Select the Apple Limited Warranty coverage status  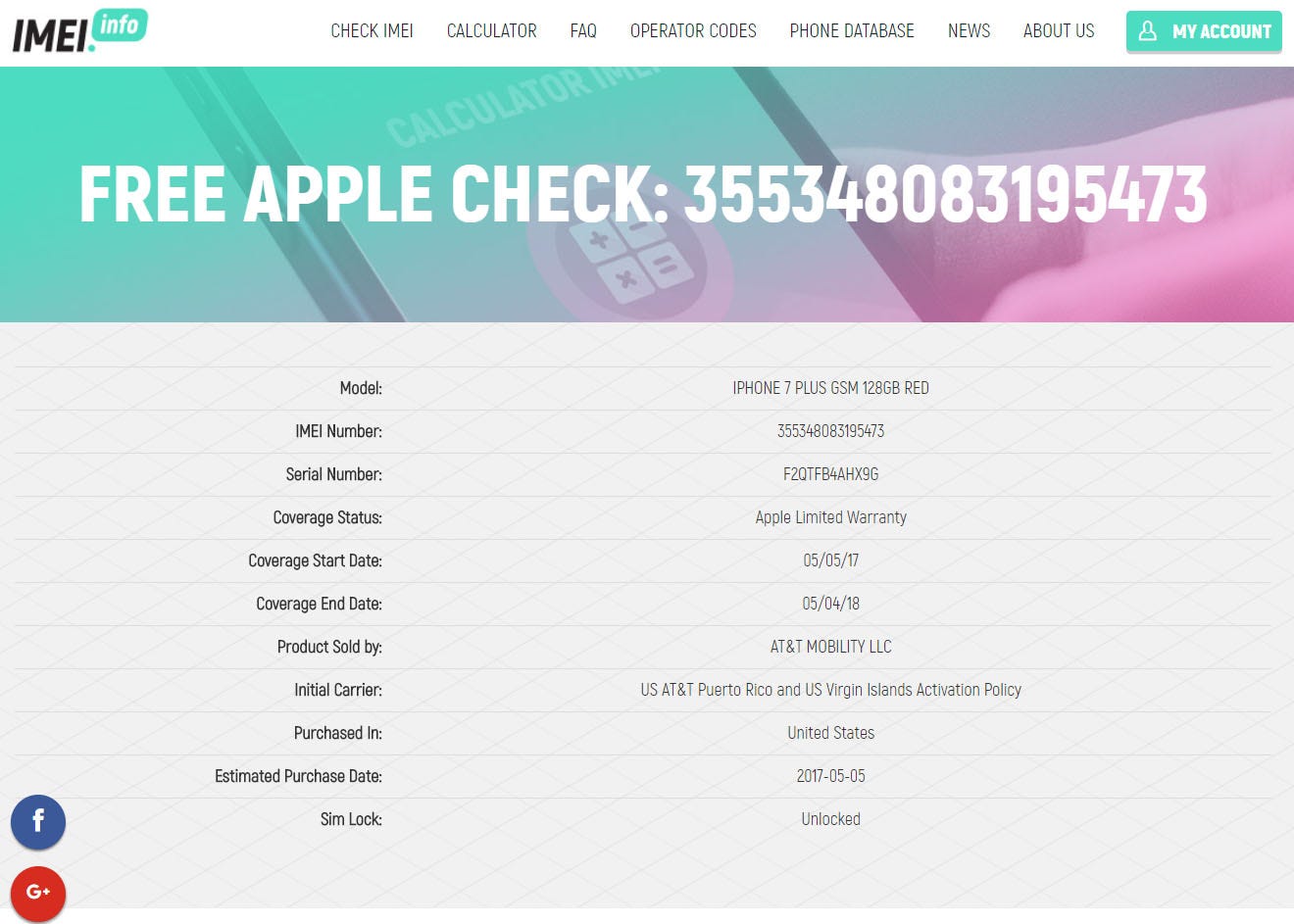pyautogui.click(x=830, y=517)
